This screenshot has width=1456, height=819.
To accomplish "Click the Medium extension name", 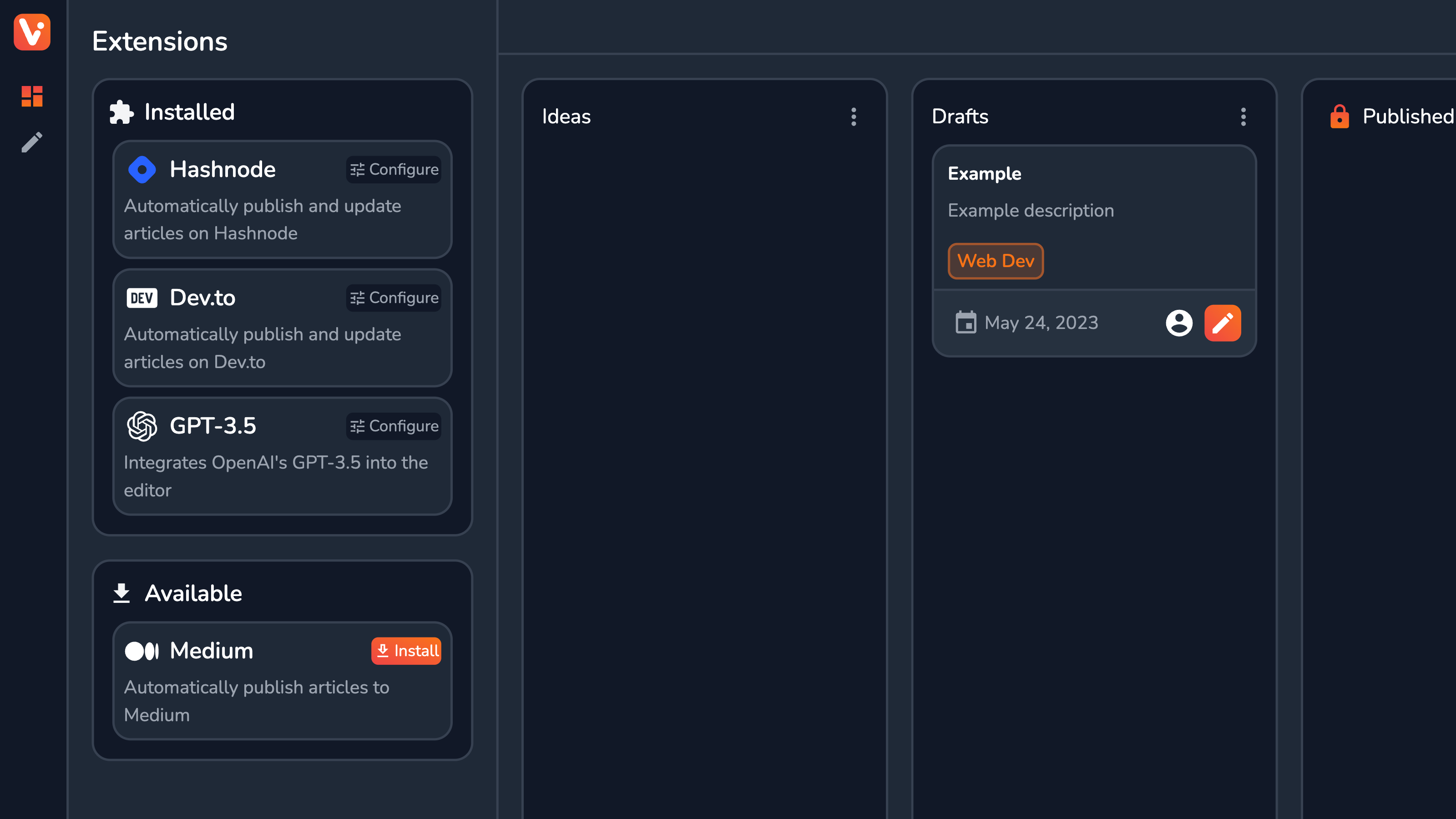I will [x=212, y=651].
